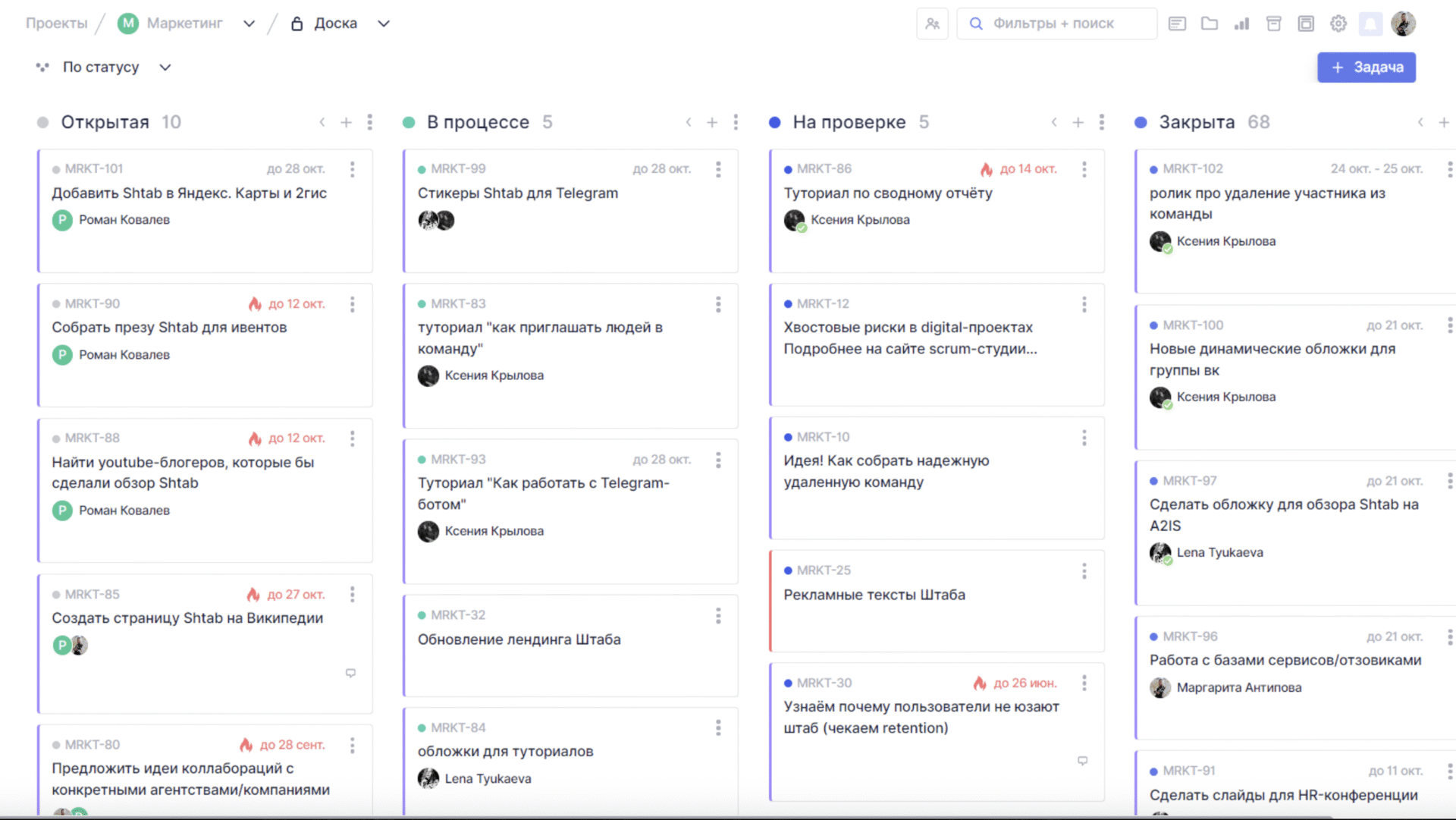Open the team members icon
Image resolution: width=1456 pixels, height=820 pixels.
932,24
